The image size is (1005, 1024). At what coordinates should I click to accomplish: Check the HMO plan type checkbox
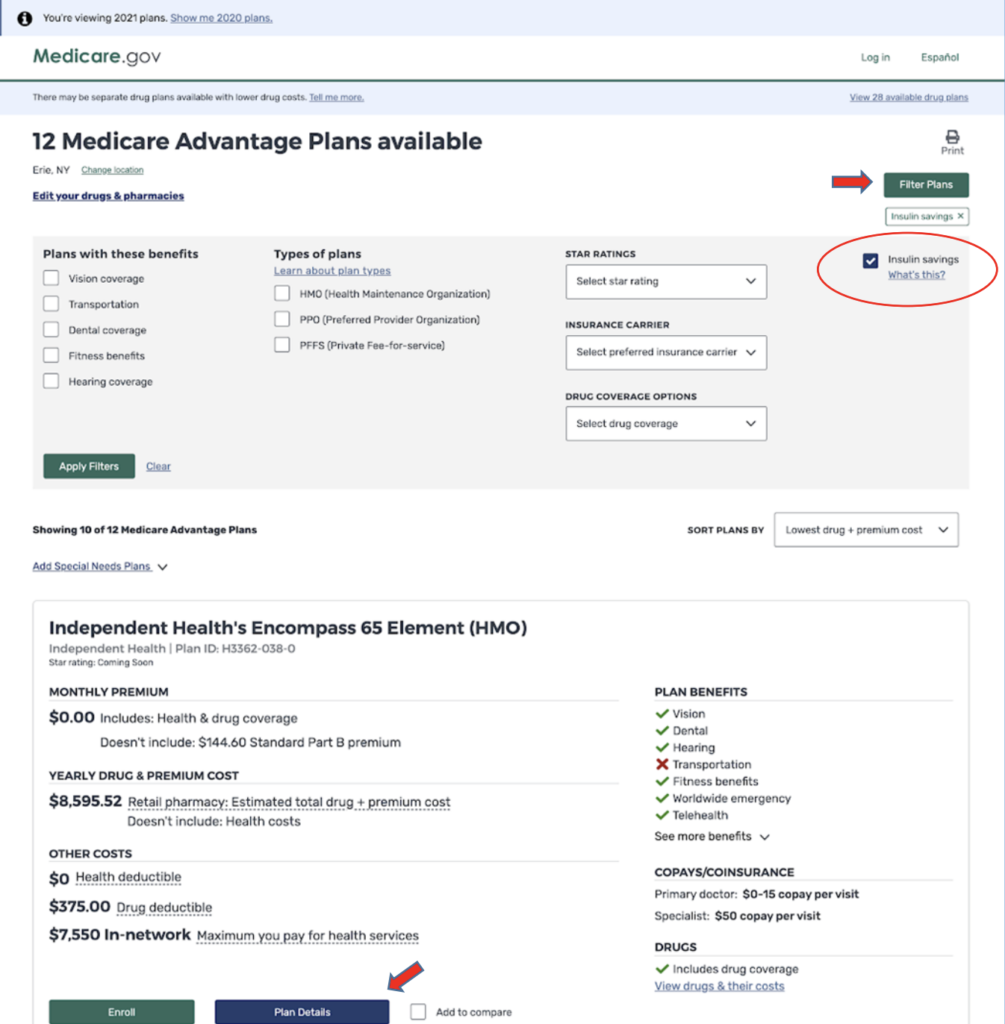(x=282, y=293)
